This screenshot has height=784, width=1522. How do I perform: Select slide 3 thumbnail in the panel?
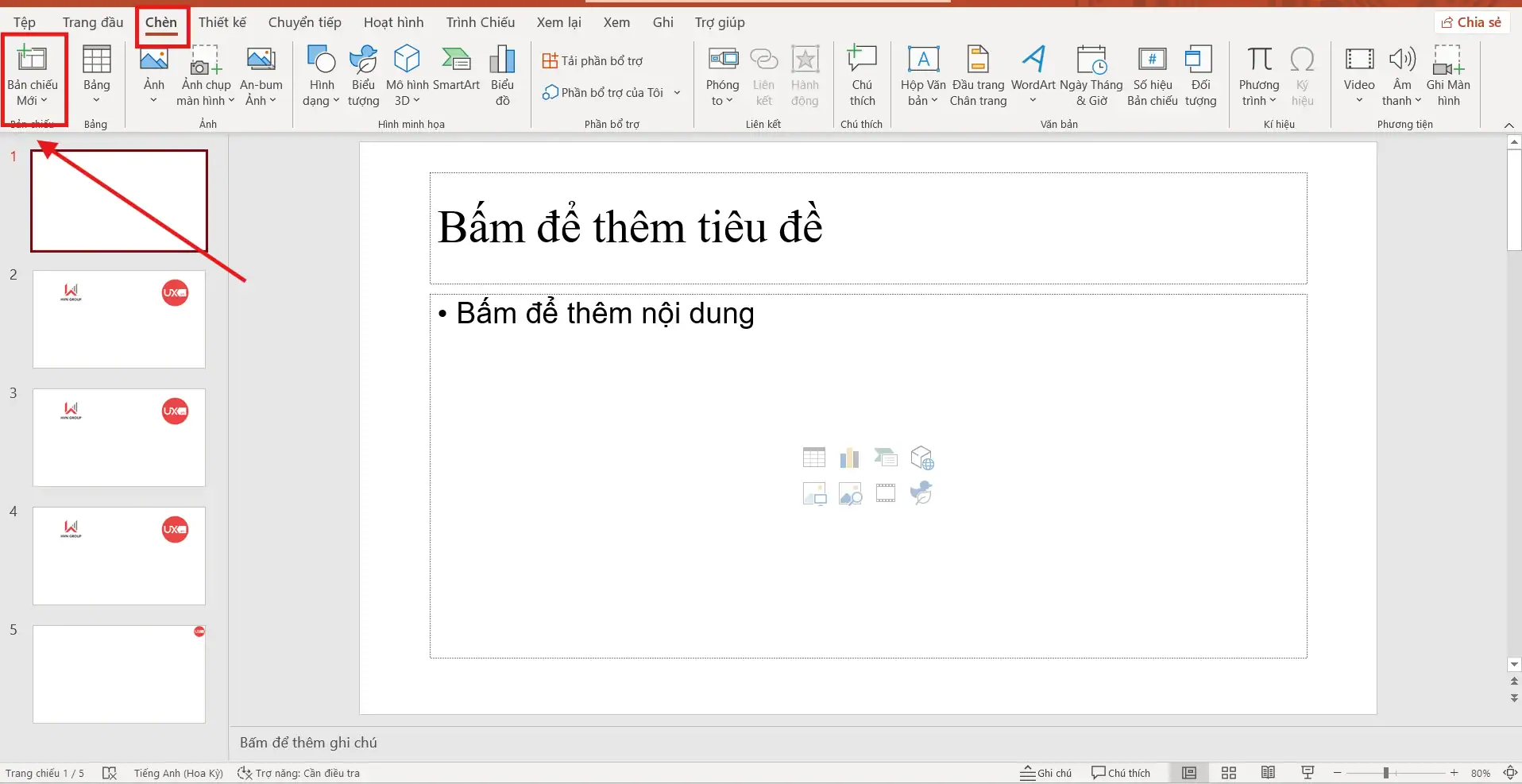click(118, 437)
